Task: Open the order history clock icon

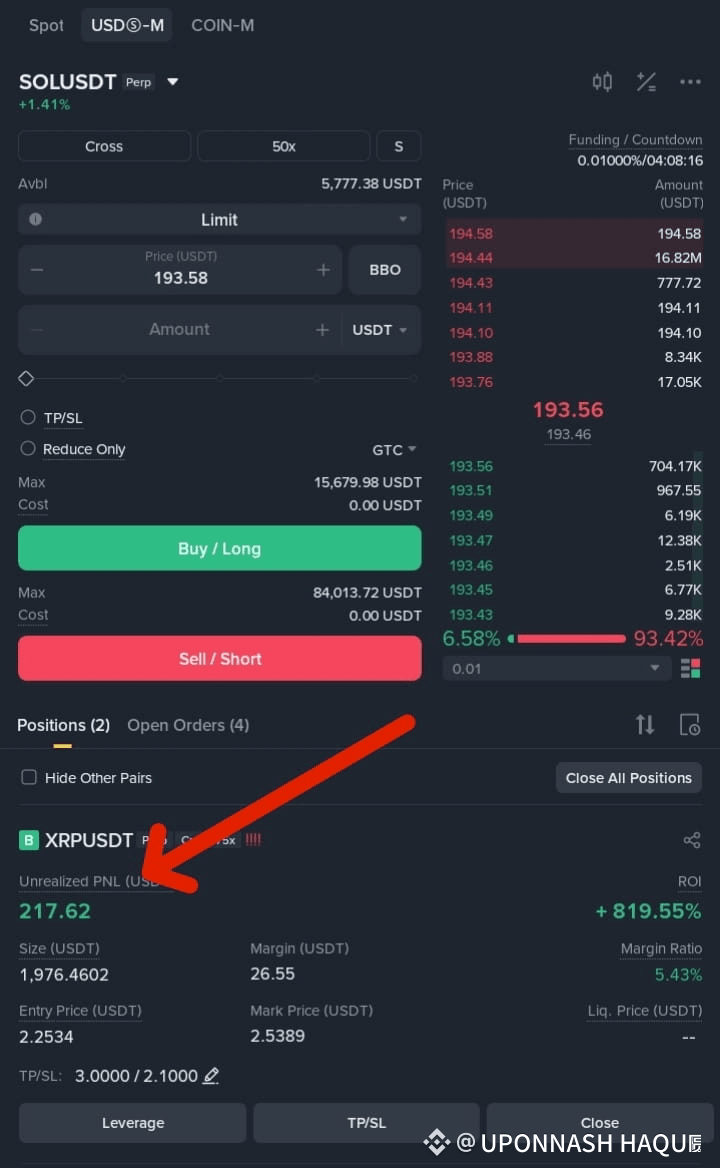Action: 689,724
